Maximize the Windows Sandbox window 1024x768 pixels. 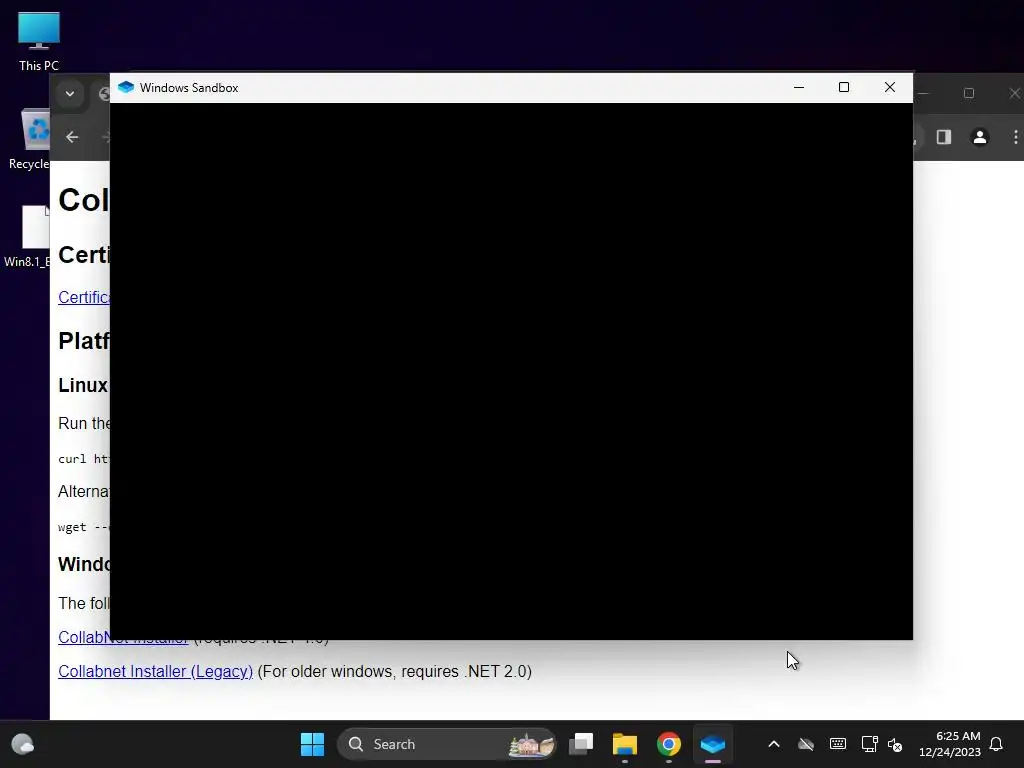pyautogui.click(x=844, y=88)
